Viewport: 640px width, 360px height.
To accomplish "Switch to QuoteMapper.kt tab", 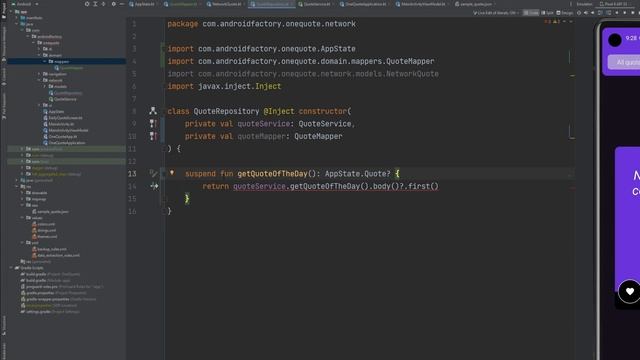I will pyautogui.click(x=183, y=4).
